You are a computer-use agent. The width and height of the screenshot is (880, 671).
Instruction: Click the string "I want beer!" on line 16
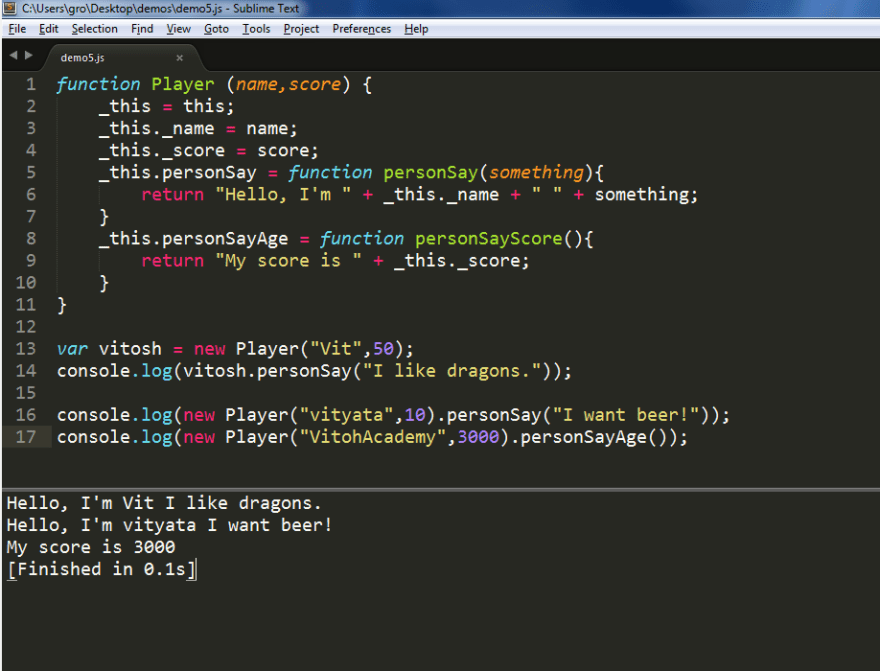pos(626,415)
